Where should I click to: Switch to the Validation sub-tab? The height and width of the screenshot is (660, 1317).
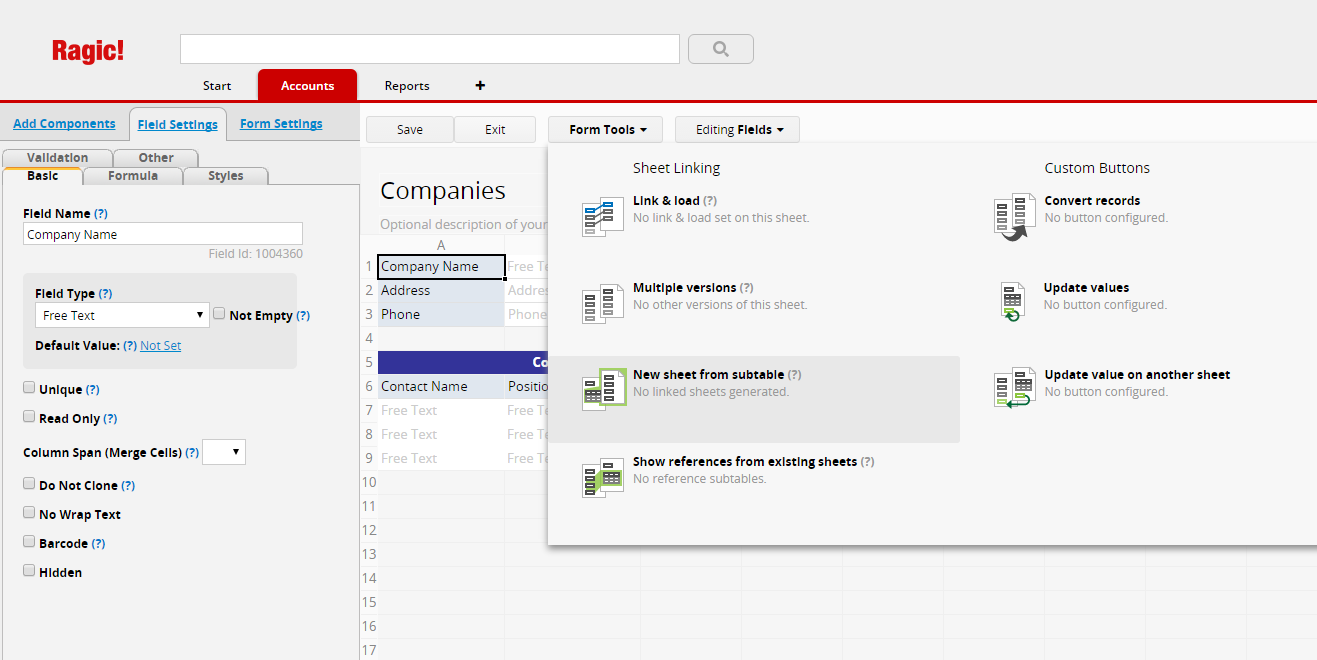coord(57,158)
